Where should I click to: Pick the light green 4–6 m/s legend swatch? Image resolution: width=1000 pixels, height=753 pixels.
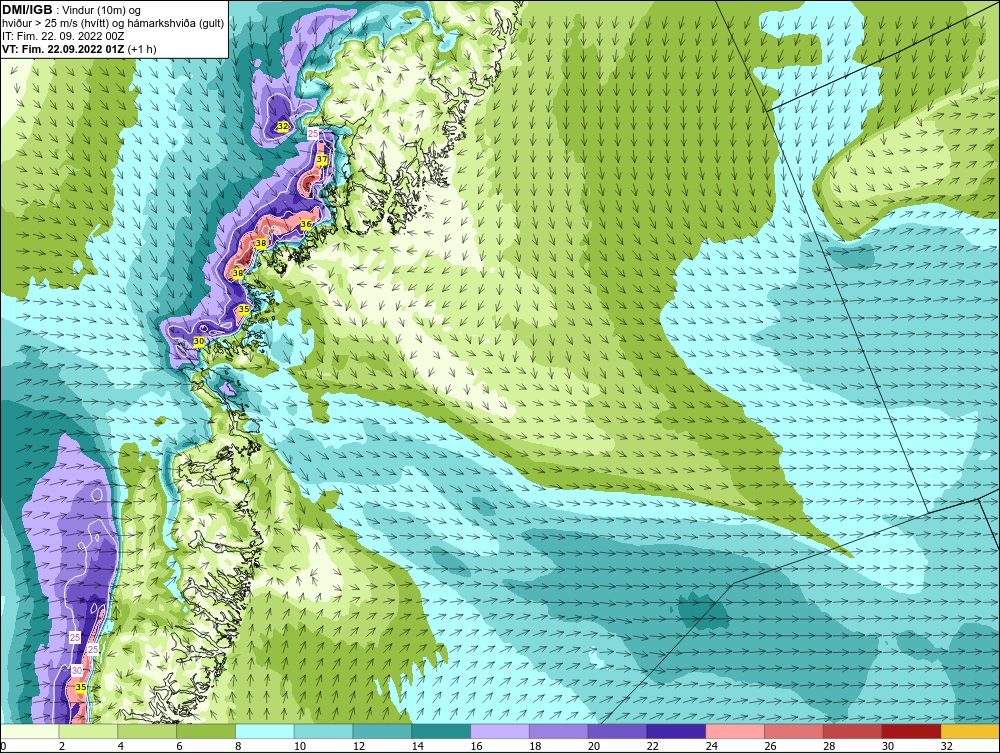(x=147, y=731)
